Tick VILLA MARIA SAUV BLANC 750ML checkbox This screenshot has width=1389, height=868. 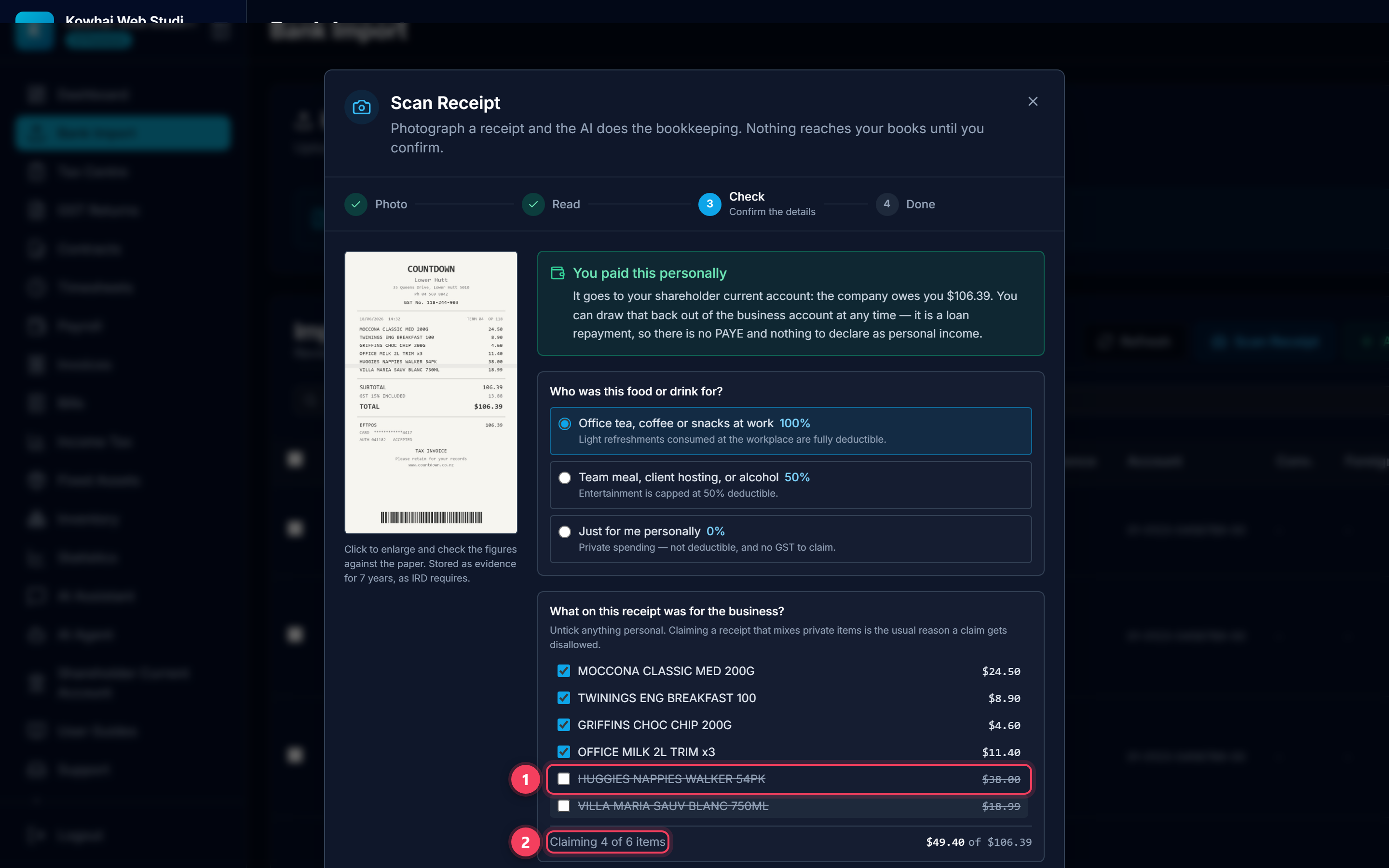click(564, 806)
